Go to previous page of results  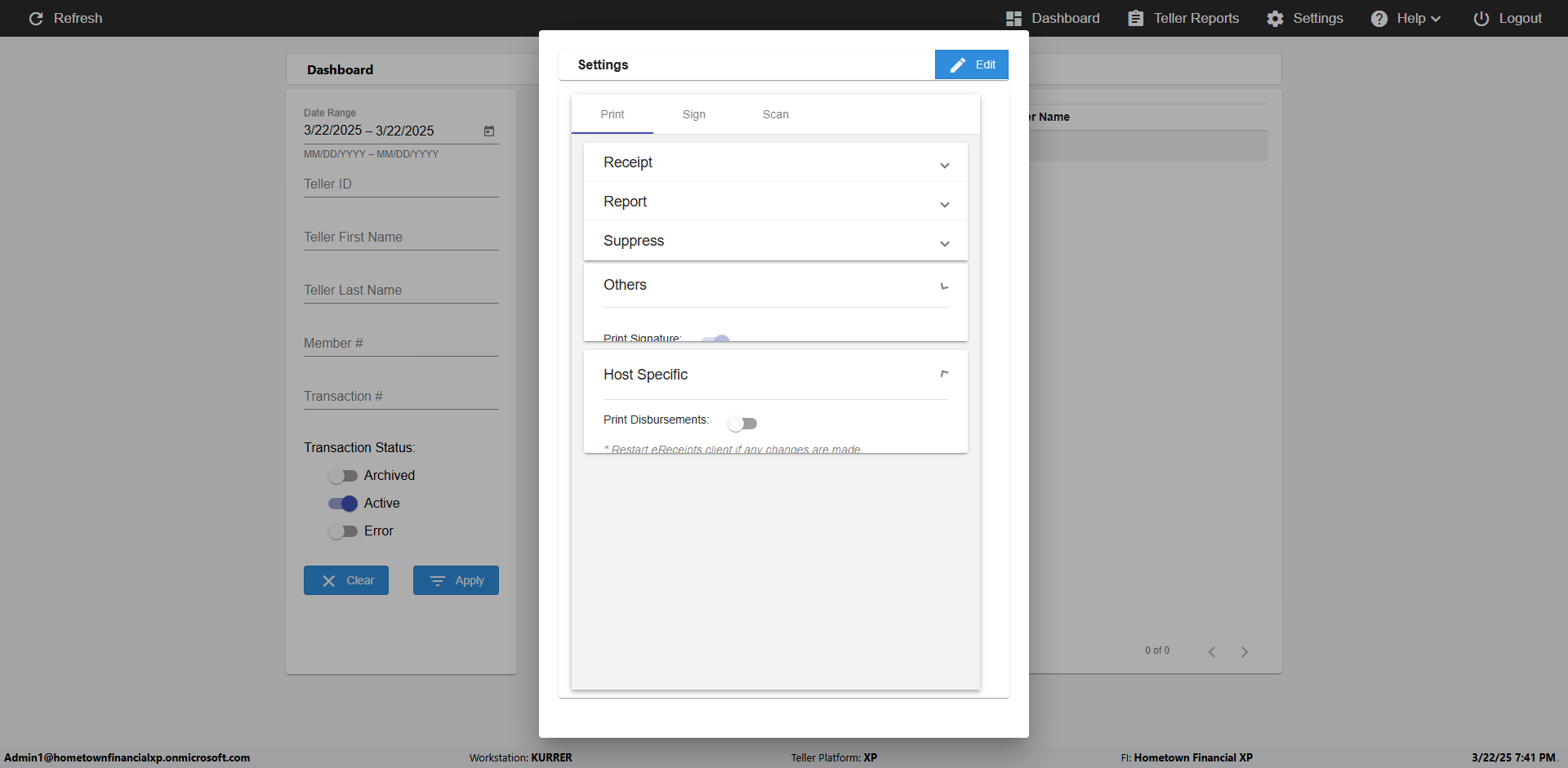[x=1212, y=651]
